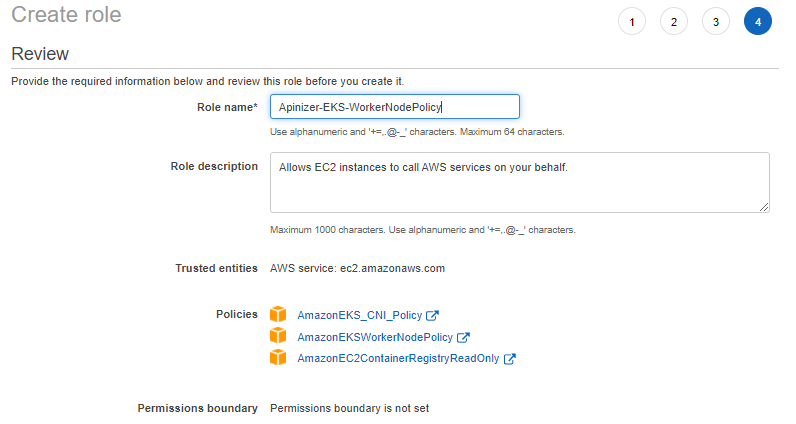Grab the Role description resize handle
This screenshot has height=424, width=796.
coord(764,207)
